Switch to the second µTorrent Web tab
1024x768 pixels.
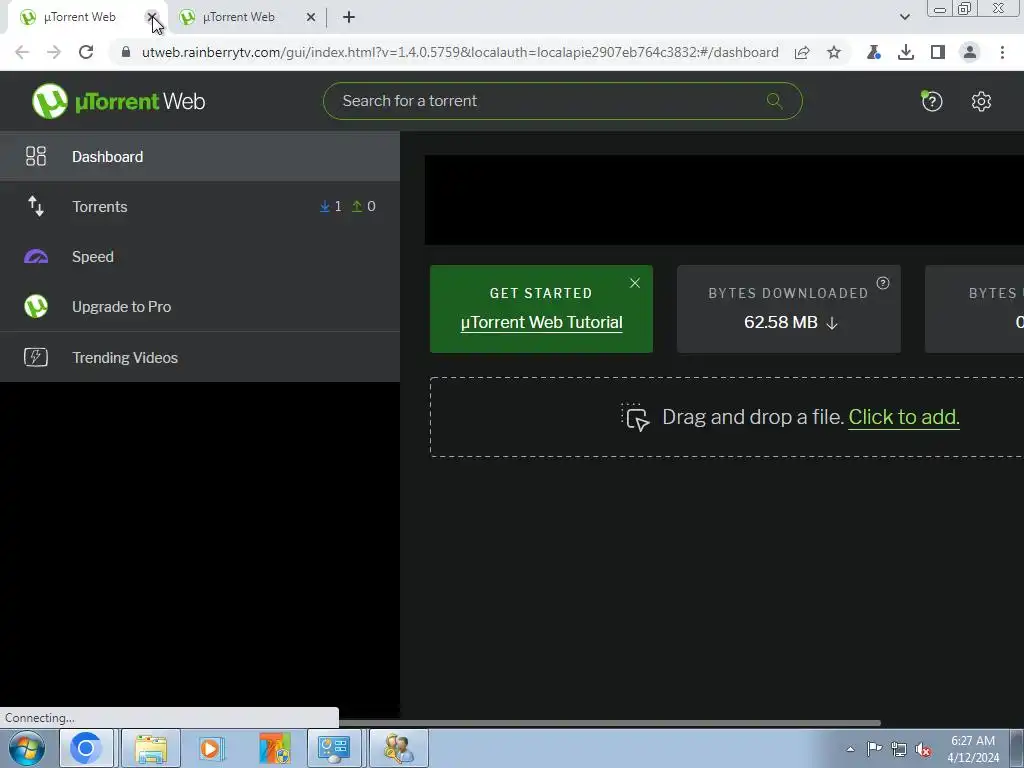click(x=238, y=17)
